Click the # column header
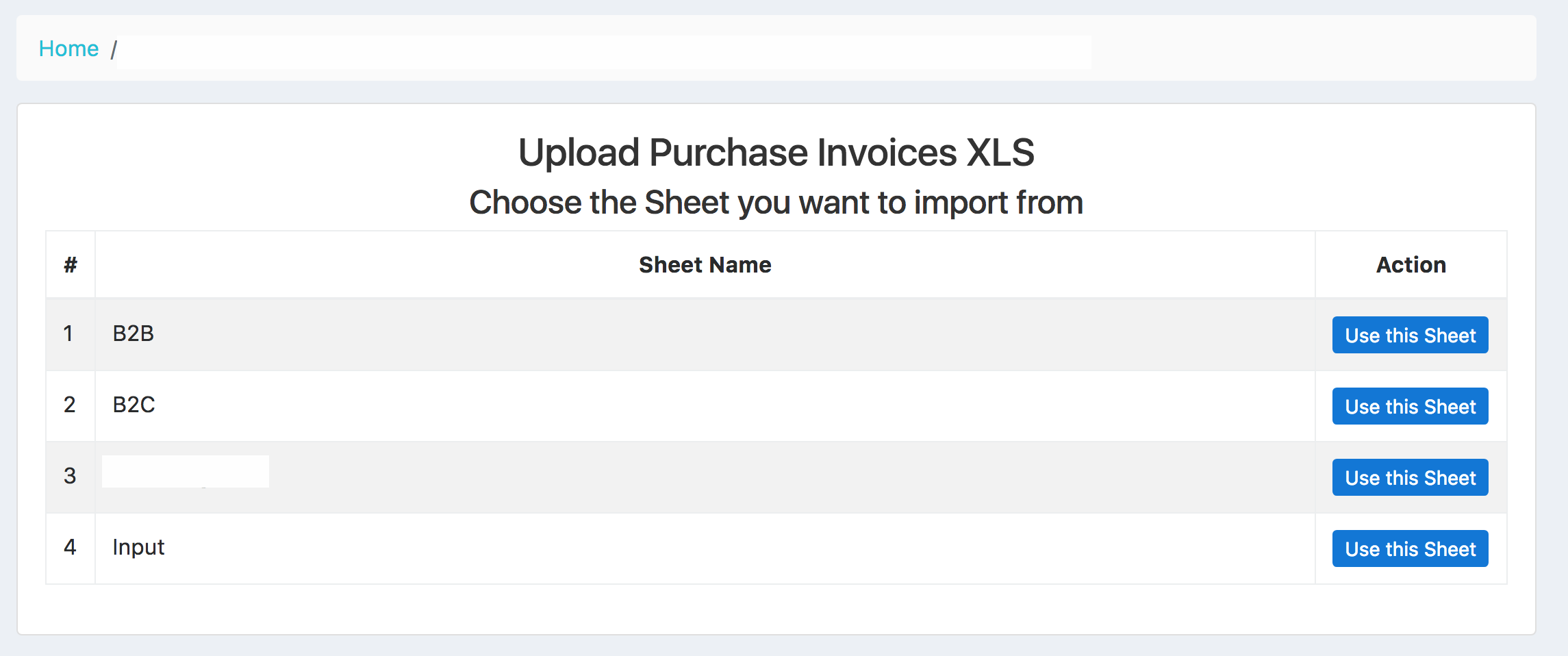Viewport: 1568px width, 656px height. [x=70, y=264]
